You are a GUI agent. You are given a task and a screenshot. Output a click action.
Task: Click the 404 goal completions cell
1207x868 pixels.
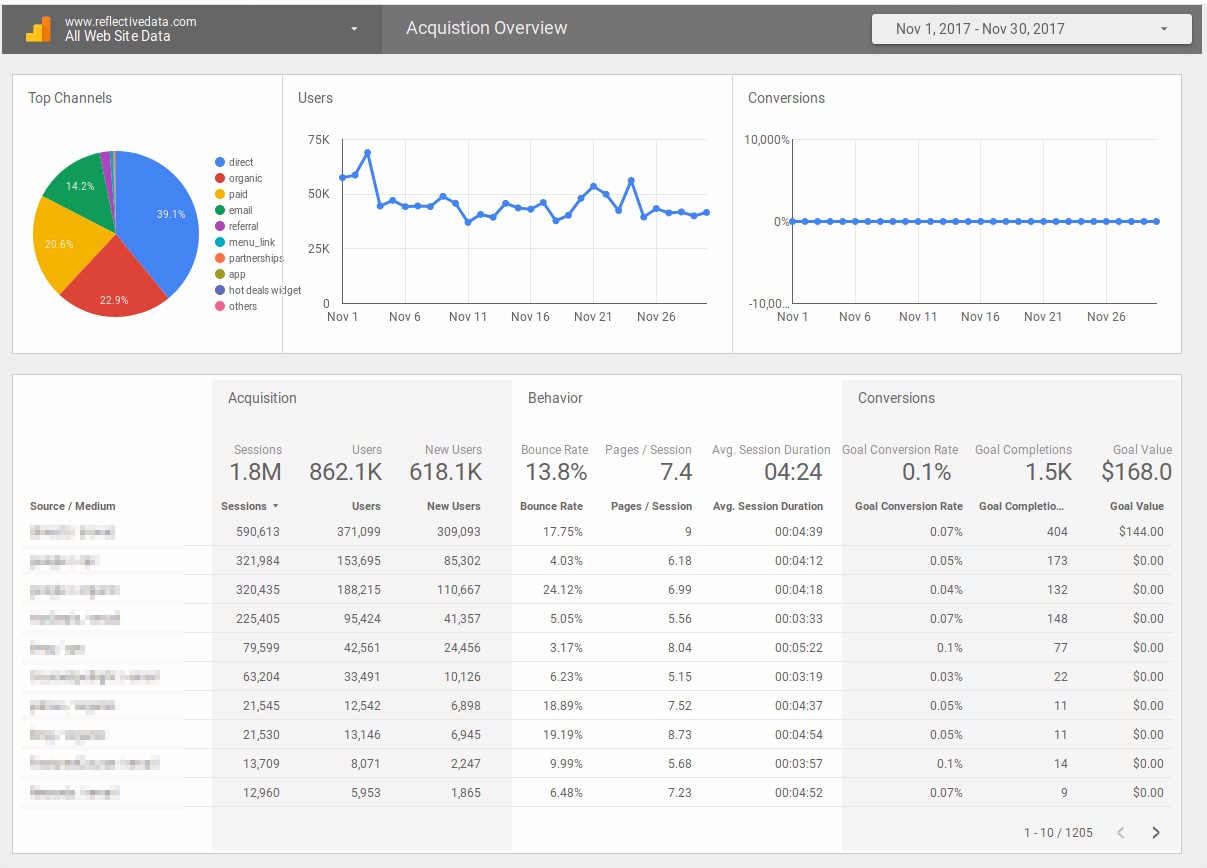[x=1057, y=532]
